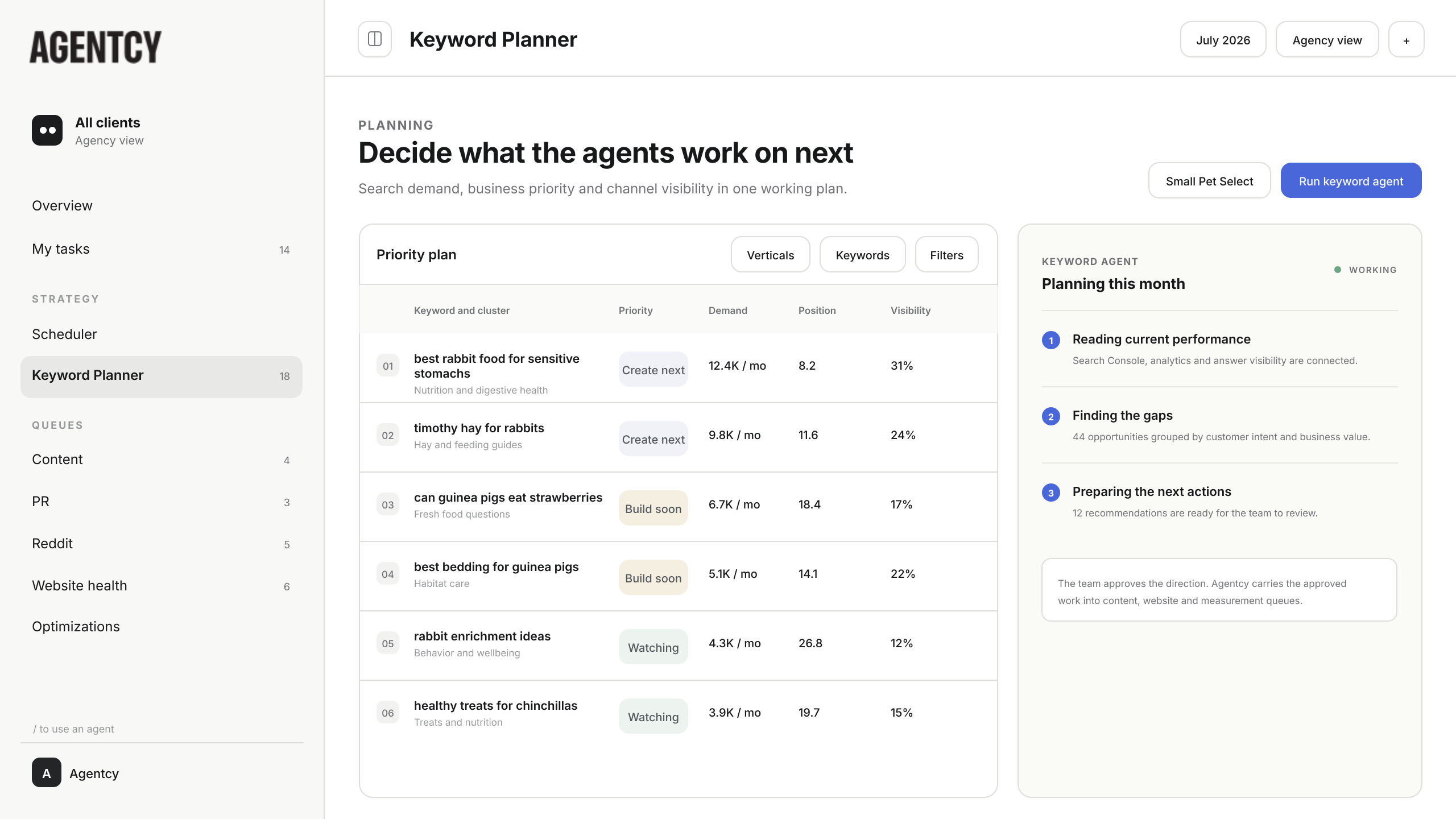Screen dimensions: 1456x819
Task: Click step 2 circle Finding the gaps
Action: coord(1051,416)
